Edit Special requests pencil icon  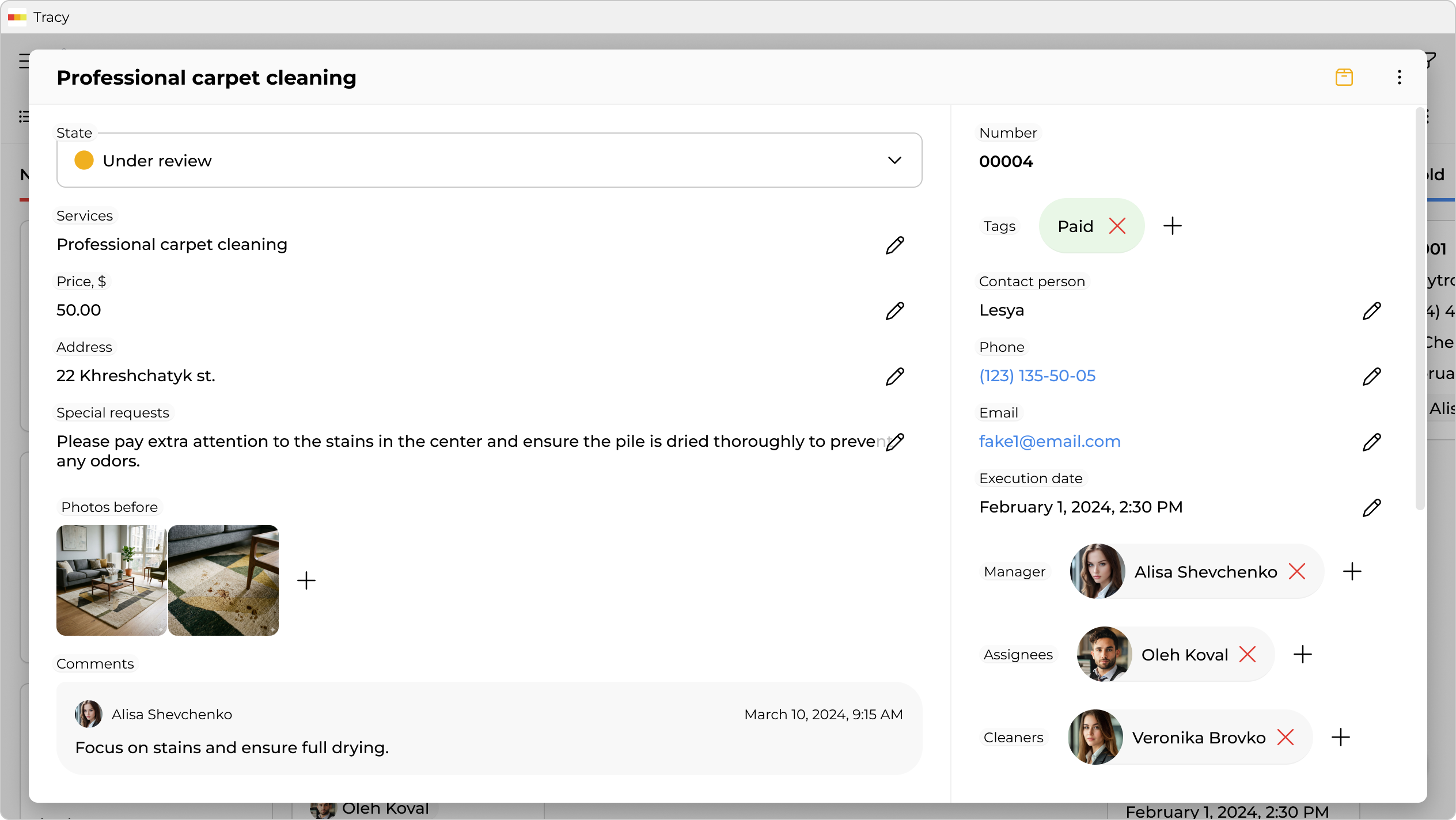tap(896, 442)
